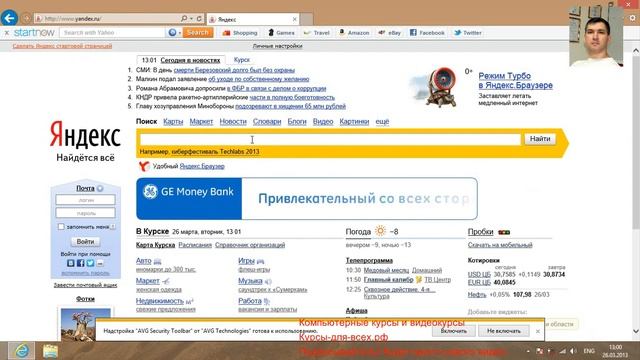Open Маркет service above search bar

(201, 122)
